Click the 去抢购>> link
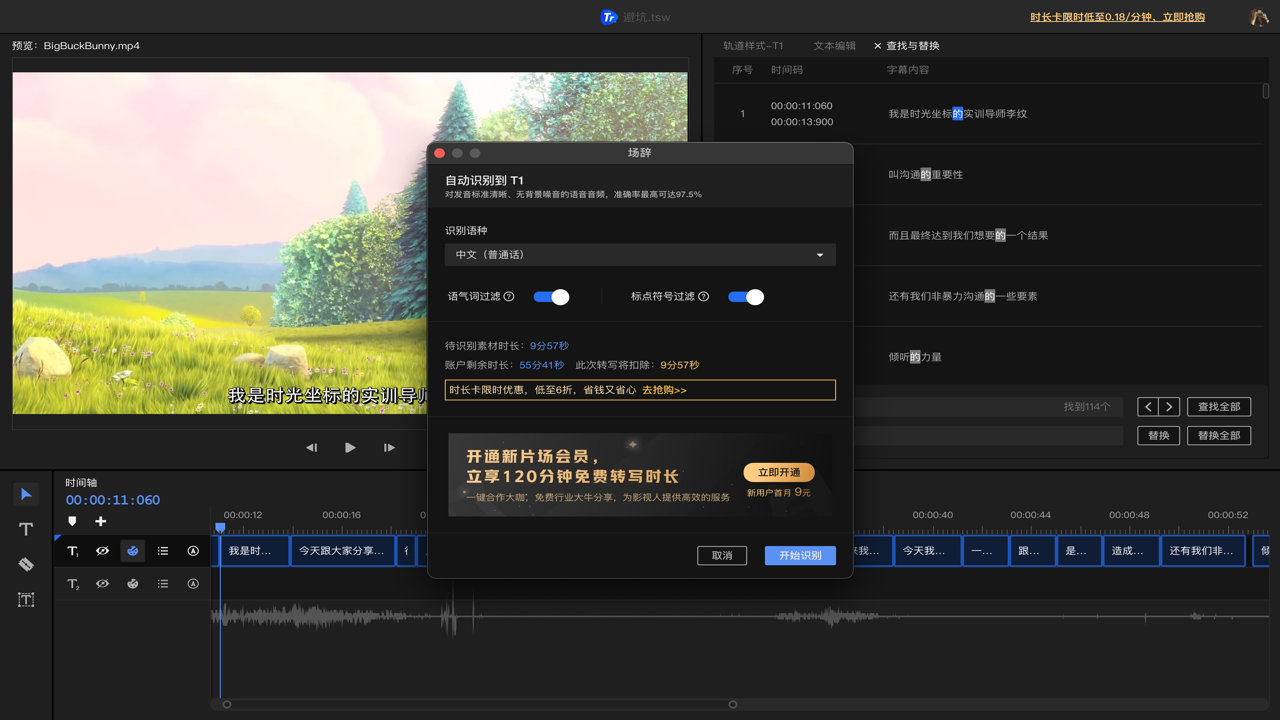 click(664, 390)
